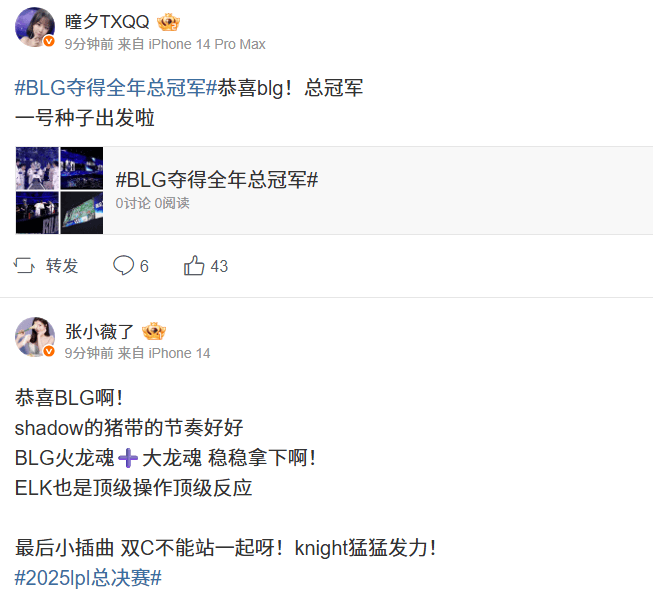Click the crown badge beside 张小薇了
Viewport: 653px width, 592px height.
point(154,331)
